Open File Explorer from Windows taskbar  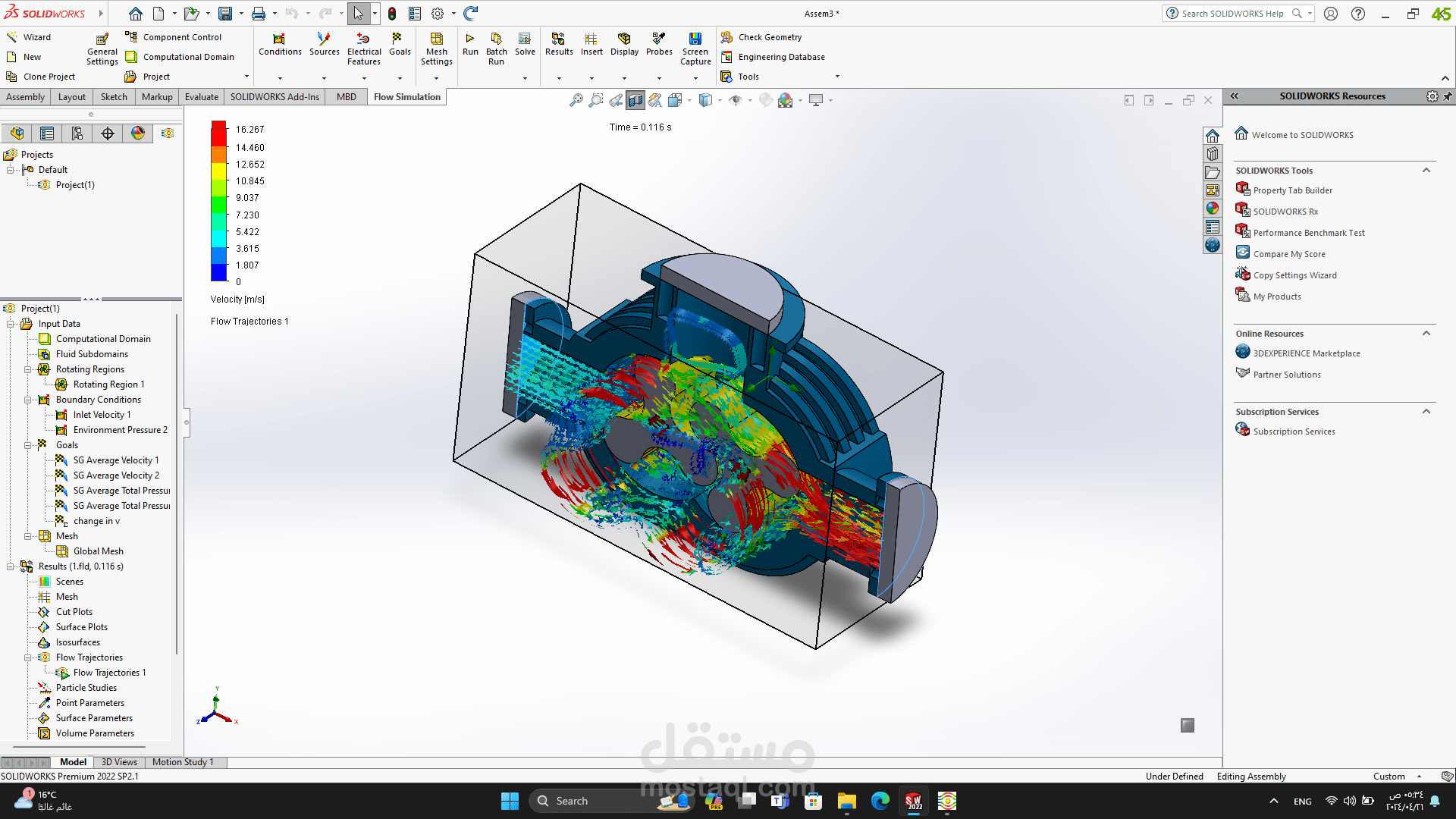pos(847,801)
